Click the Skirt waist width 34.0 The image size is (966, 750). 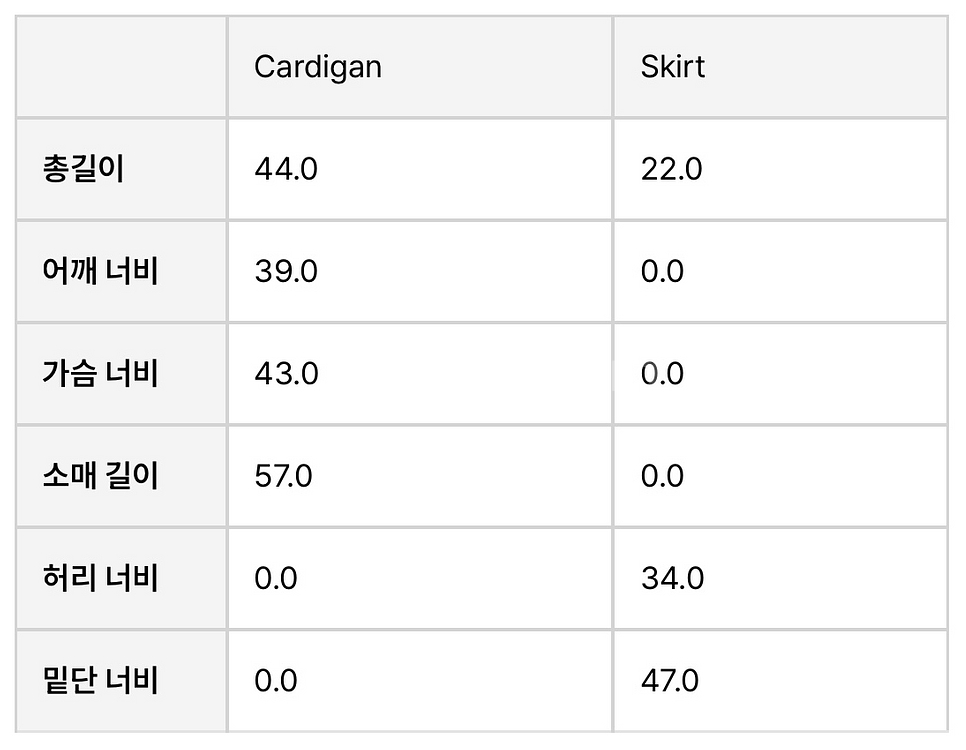click(x=672, y=578)
